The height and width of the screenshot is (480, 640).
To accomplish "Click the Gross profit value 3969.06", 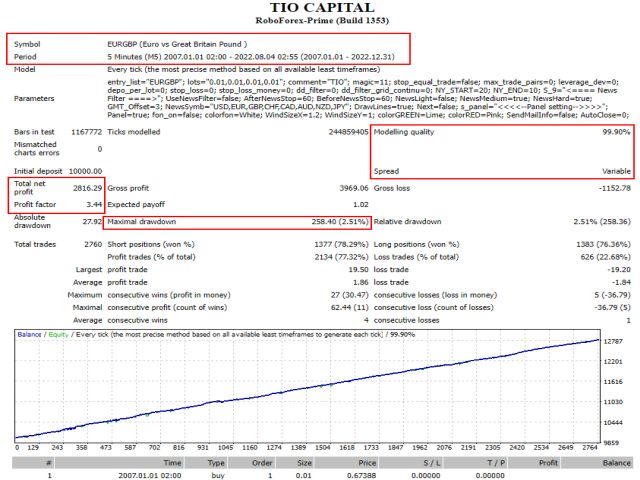I will 354,188.
